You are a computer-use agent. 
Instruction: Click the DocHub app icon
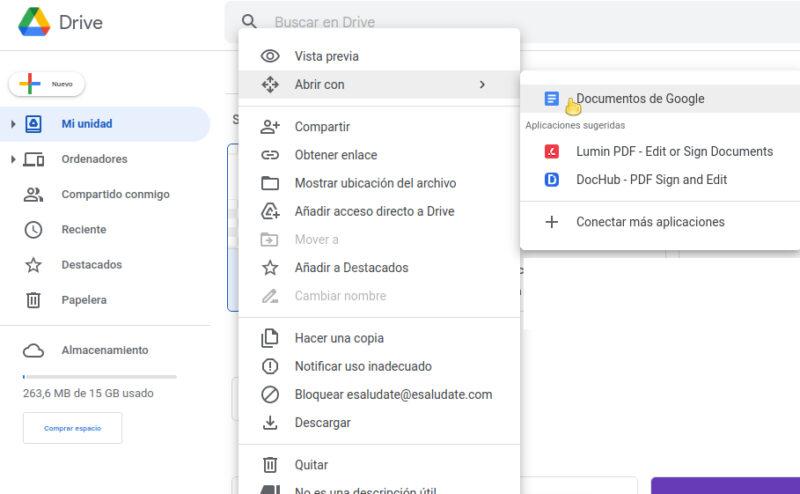click(551, 180)
